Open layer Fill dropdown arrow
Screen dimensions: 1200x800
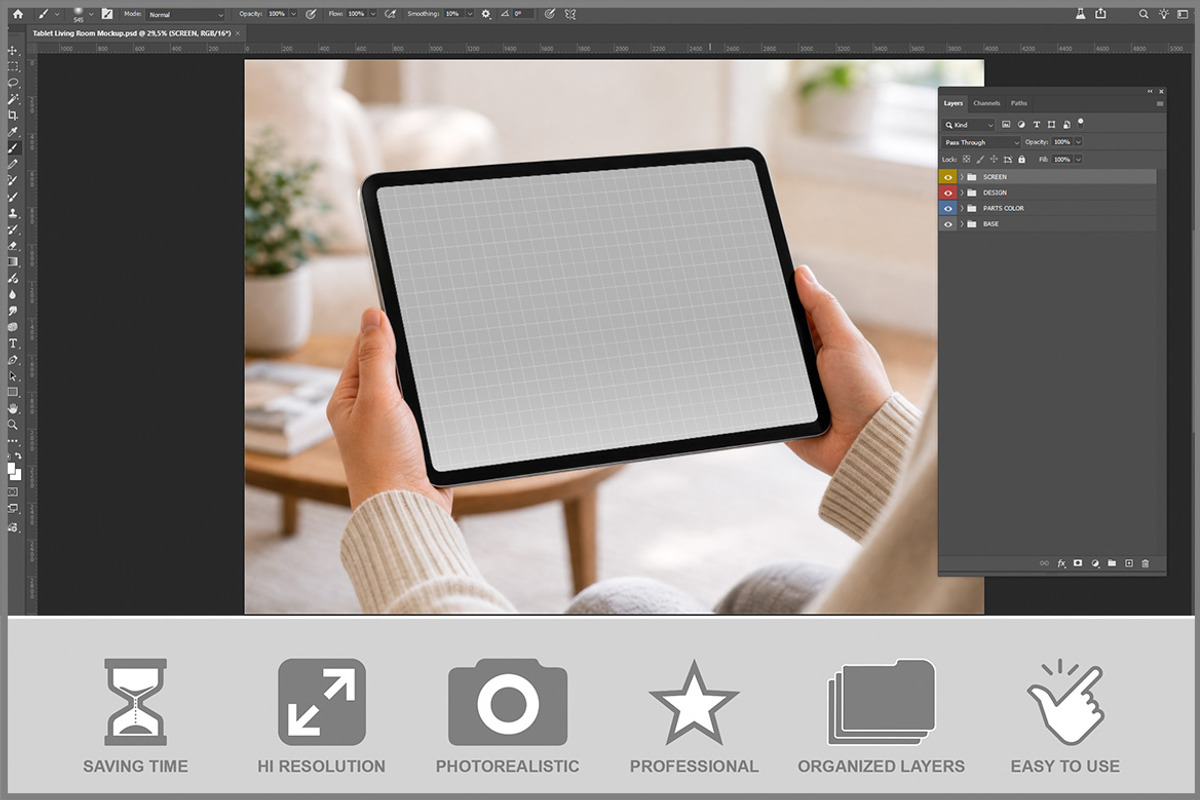1078,159
